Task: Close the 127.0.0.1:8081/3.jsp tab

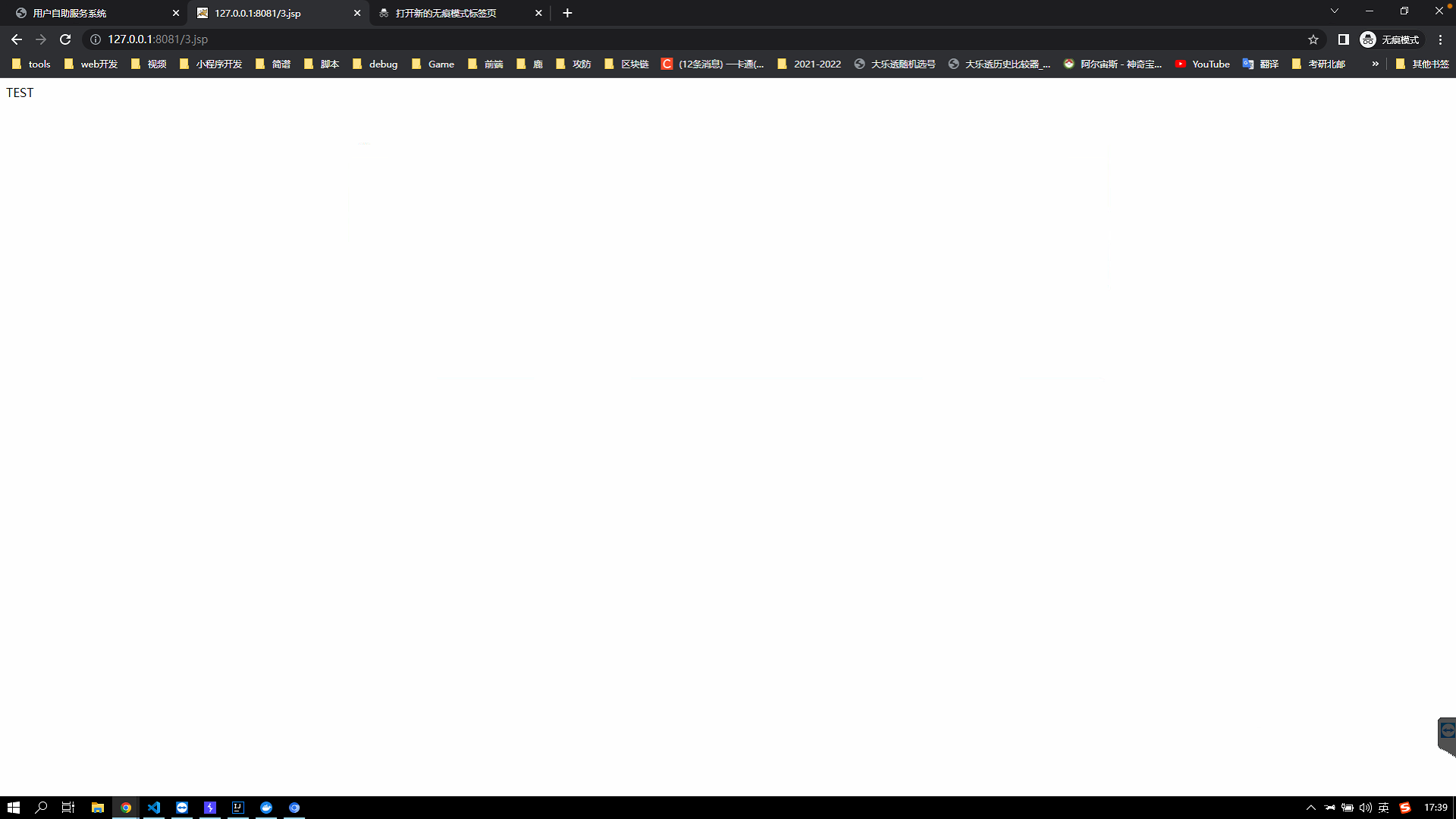Action: click(357, 13)
